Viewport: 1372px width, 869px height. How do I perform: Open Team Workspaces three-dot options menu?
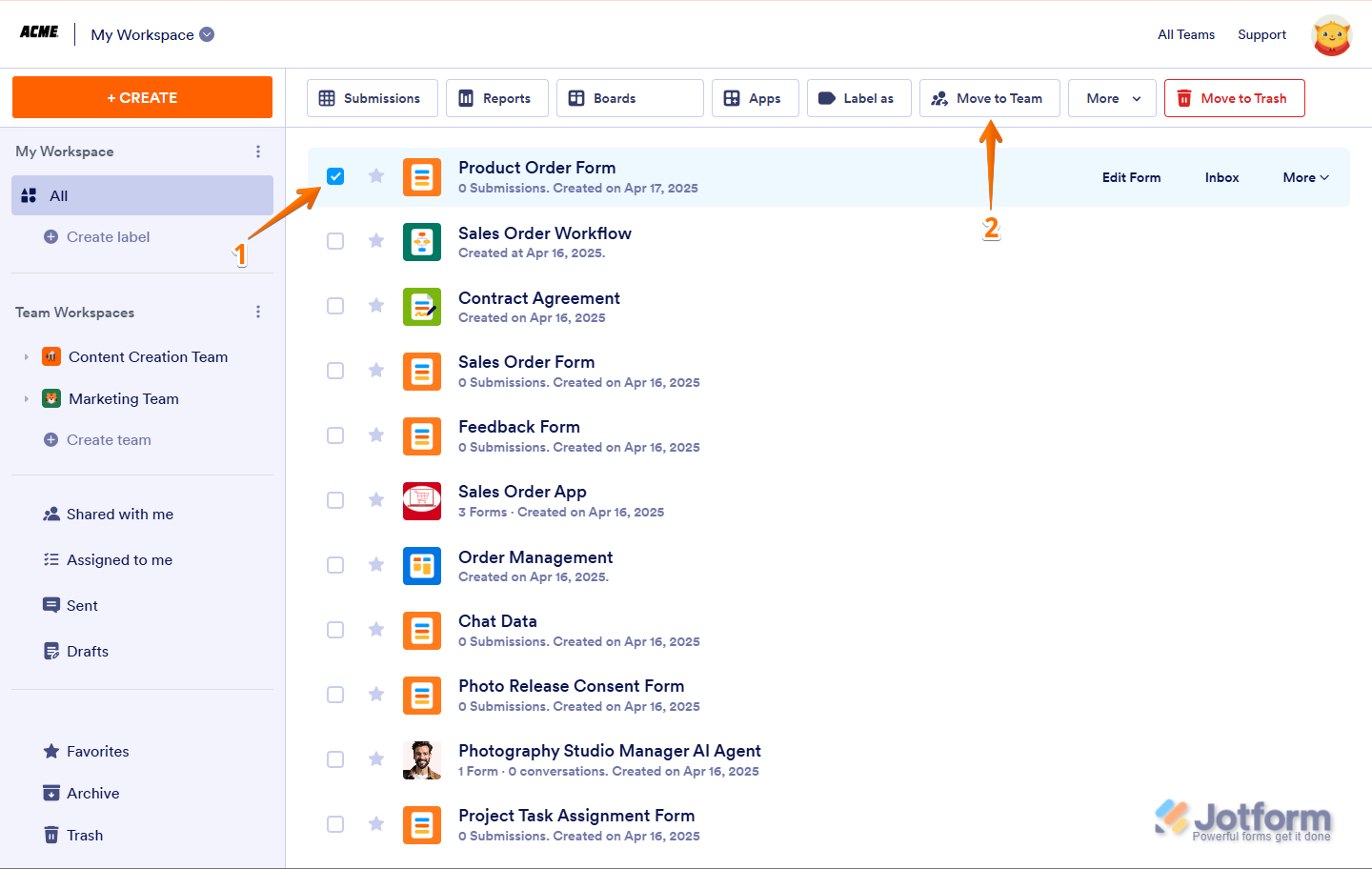click(258, 313)
